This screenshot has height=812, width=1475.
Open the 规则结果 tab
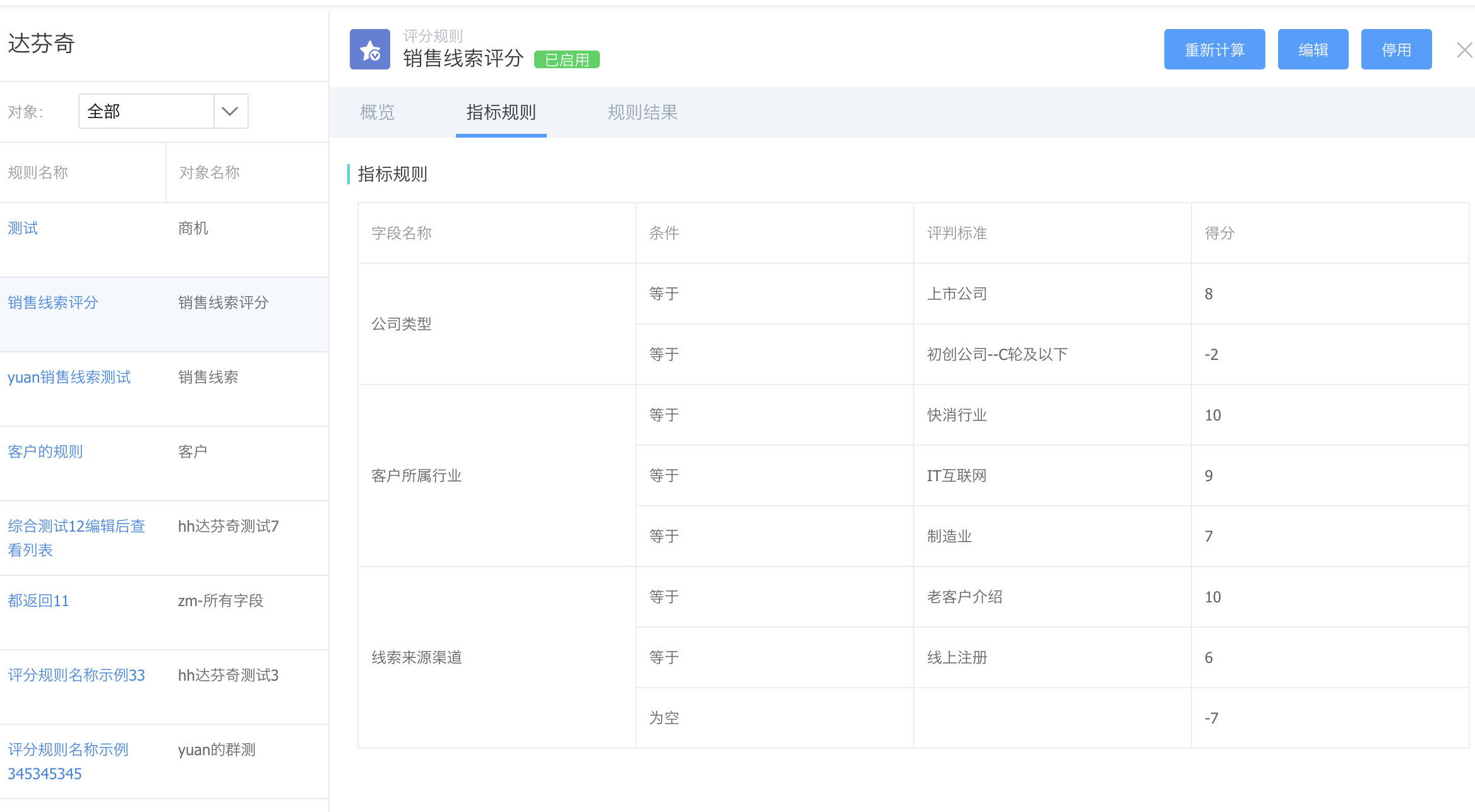pos(642,112)
